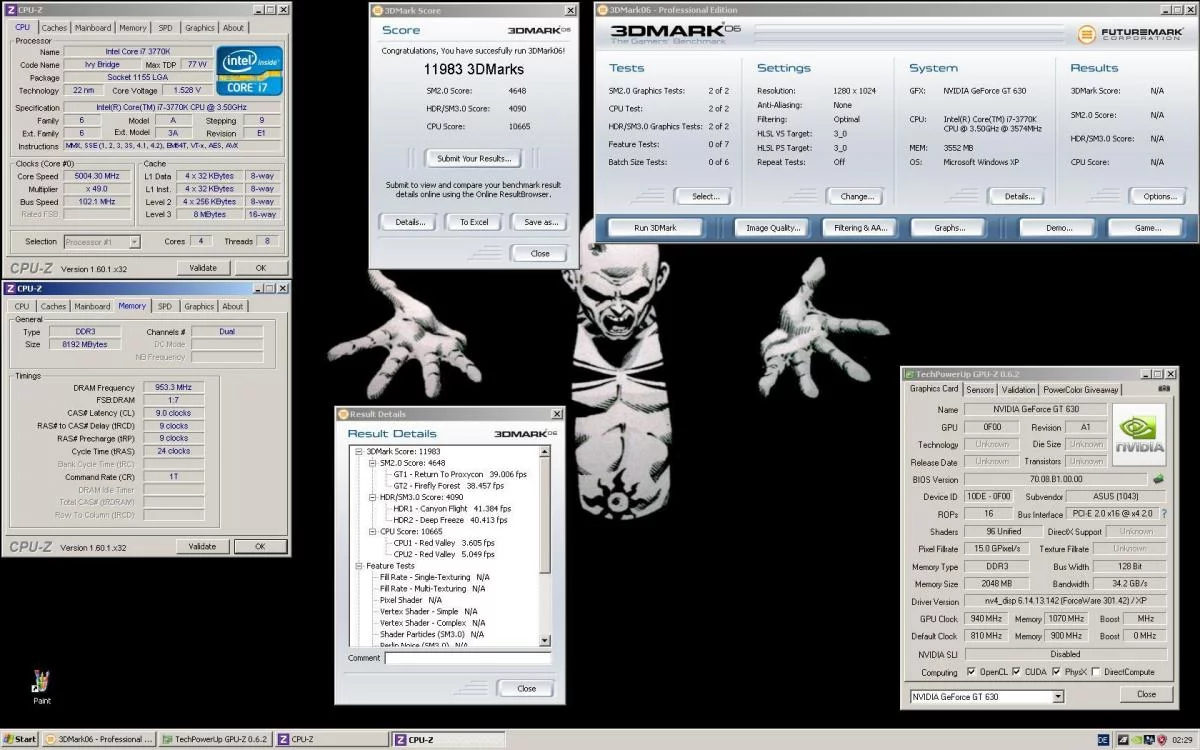Click Submit Your Results button
Image resolution: width=1200 pixels, height=750 pixels.
click(x=474, y=158)
